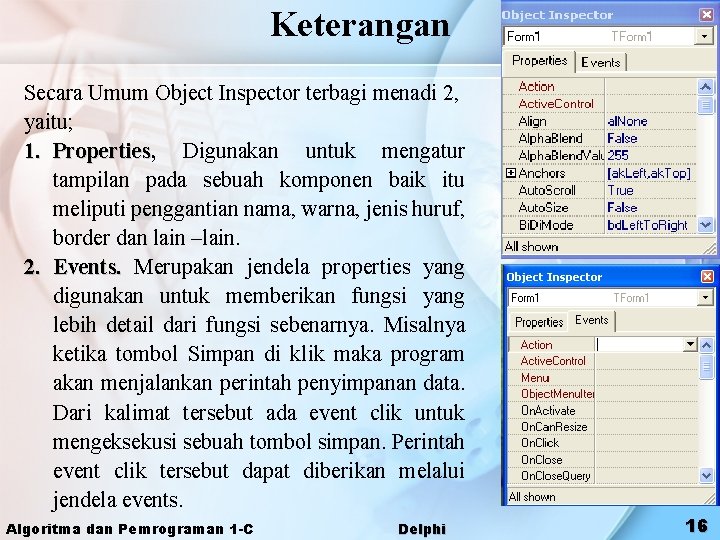The height and width of the screenshot is (540, 720).
Task: Select the AlphaBlend property
Action: pyautogui.click(x=550, y=138)
